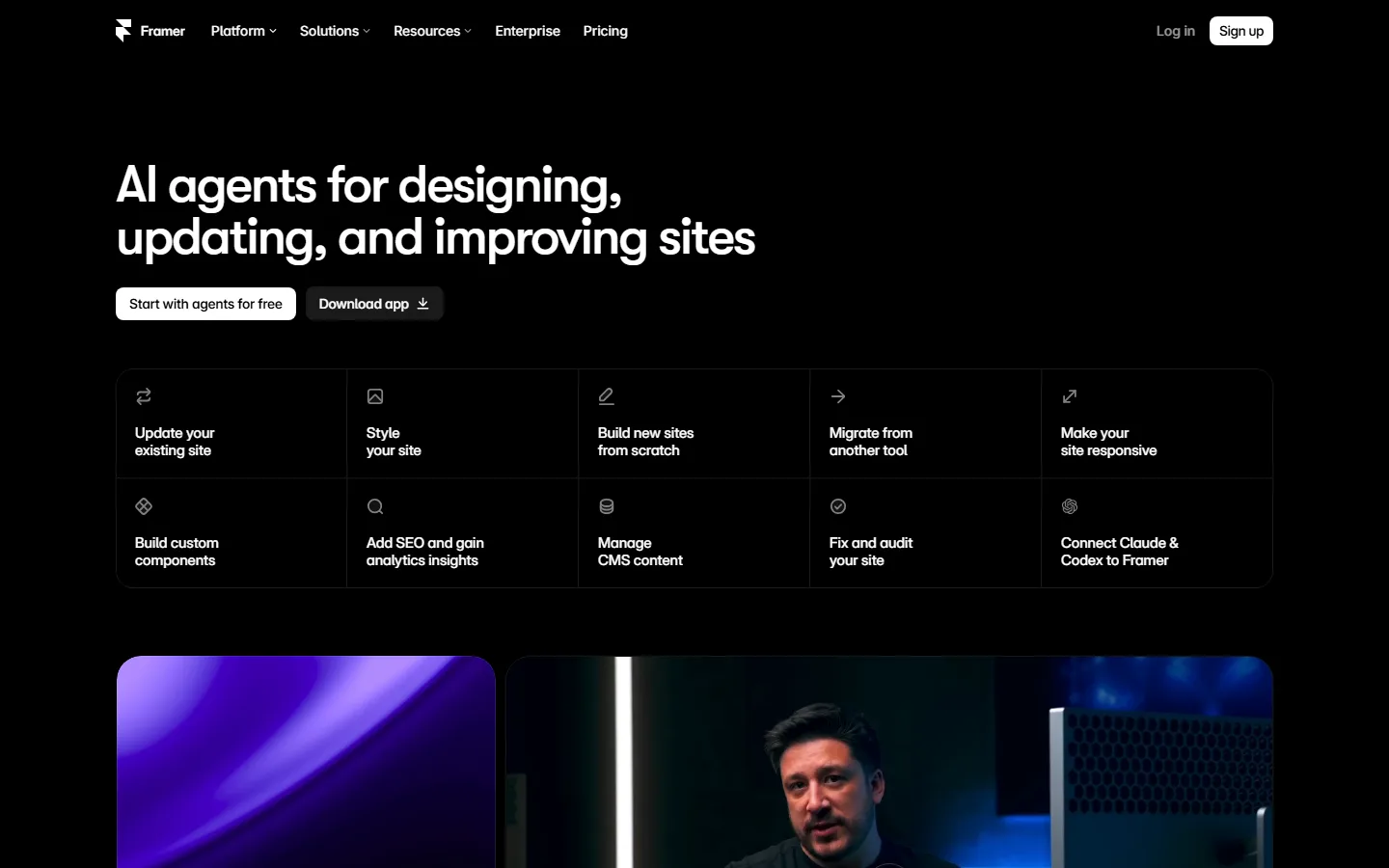Open the purple gradient thumbnail card
Screen dimensions: 1389x868
click(x=306, y=762)
